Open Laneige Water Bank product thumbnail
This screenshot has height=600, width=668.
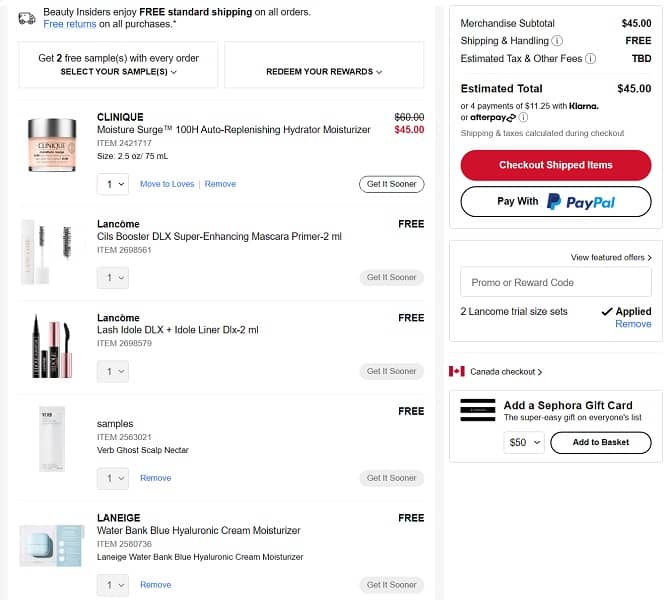point(50,546)
